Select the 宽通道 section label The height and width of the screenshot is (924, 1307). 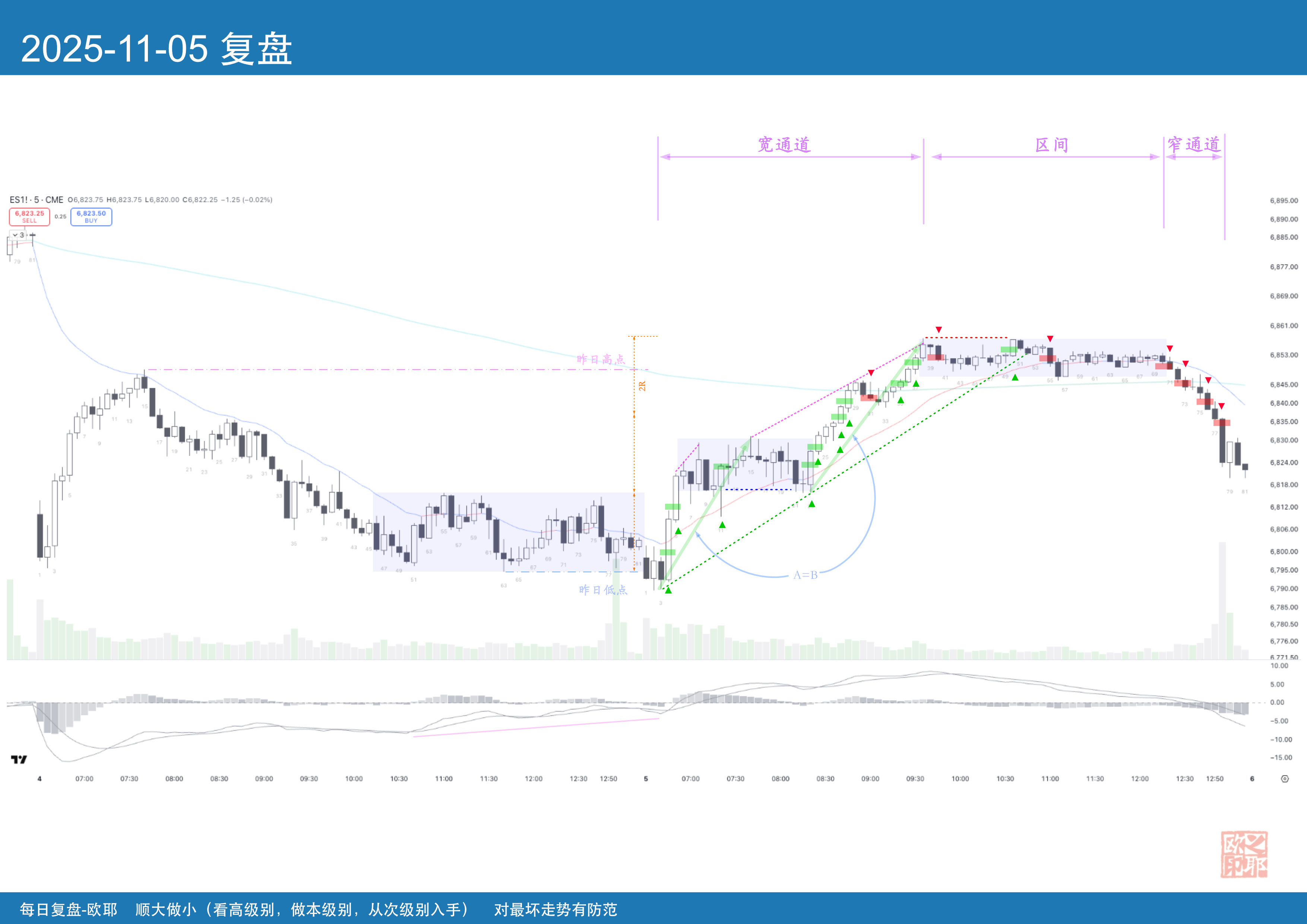pos(784,145)
